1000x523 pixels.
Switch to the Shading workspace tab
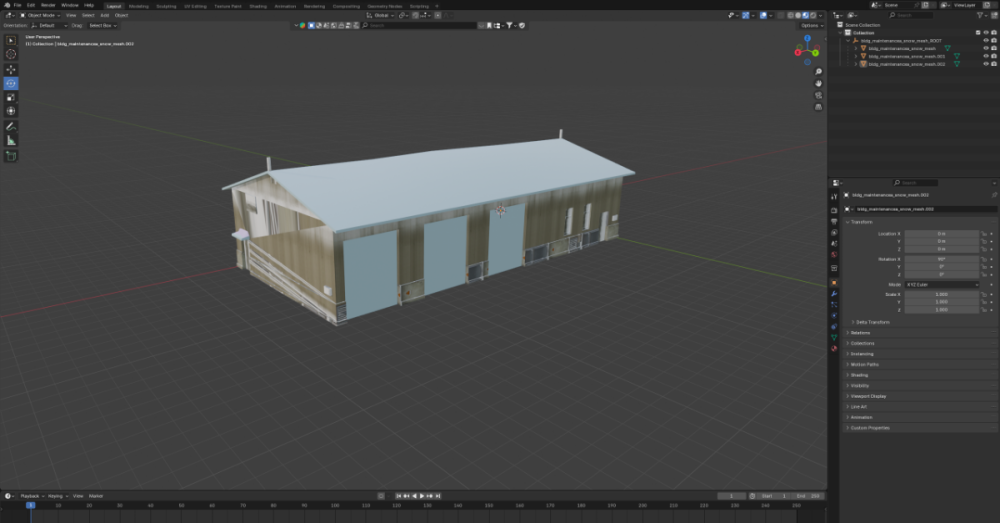[258, 5]
